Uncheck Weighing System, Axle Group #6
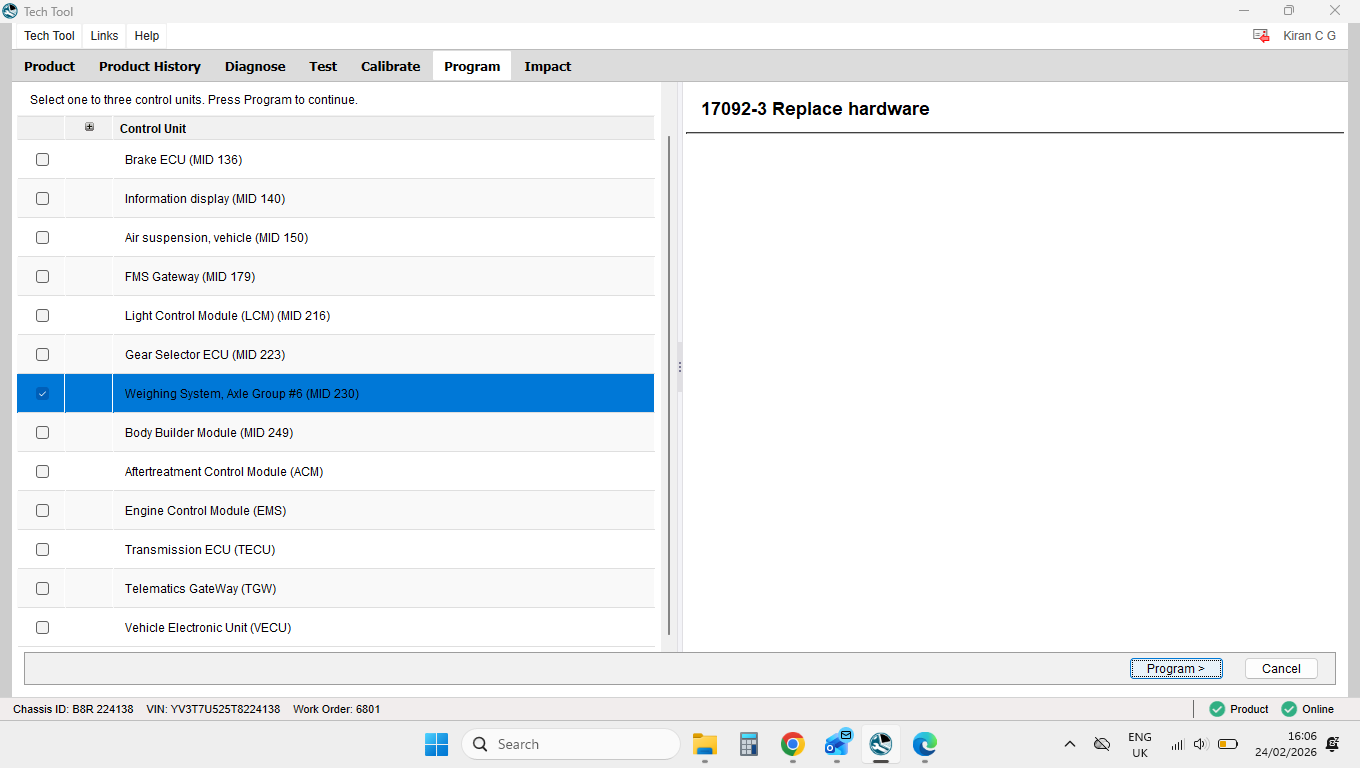The width and height of the screenshot is (1360, 768). coord(42,393)
